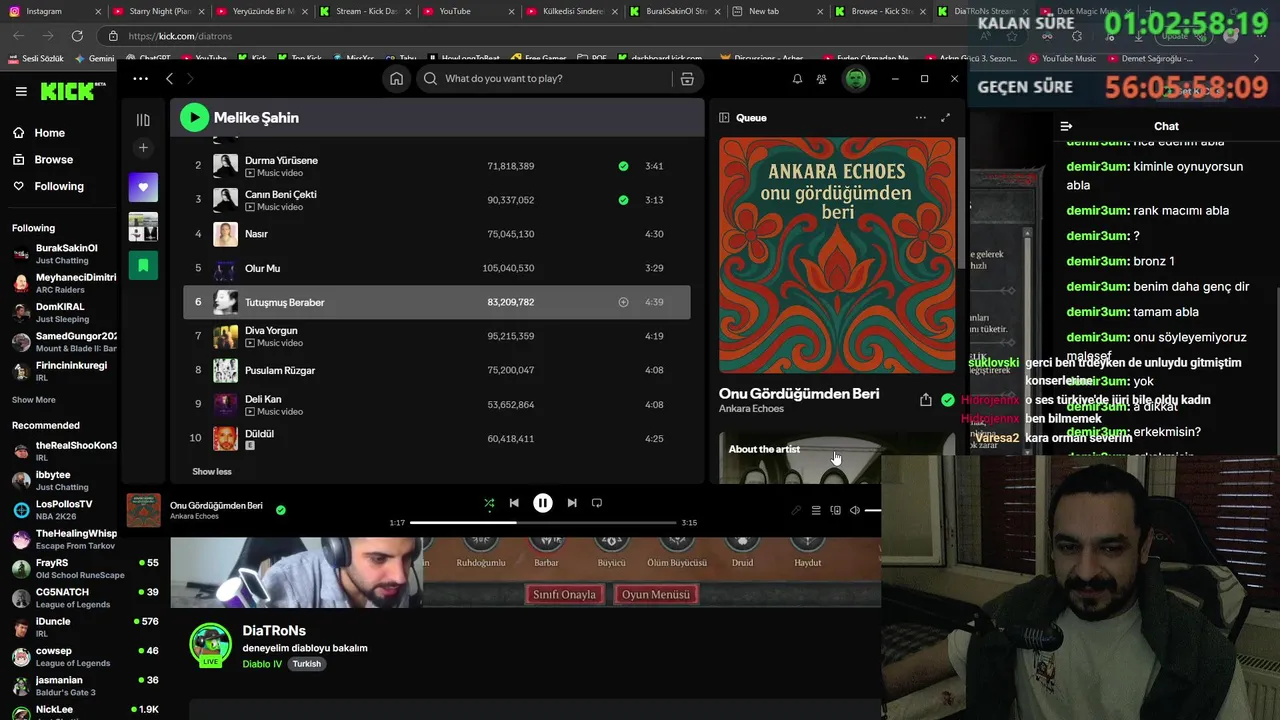This screenshot has width=1280, height=720.
Task: Open Spotify Home button
Action: [396, 78]
